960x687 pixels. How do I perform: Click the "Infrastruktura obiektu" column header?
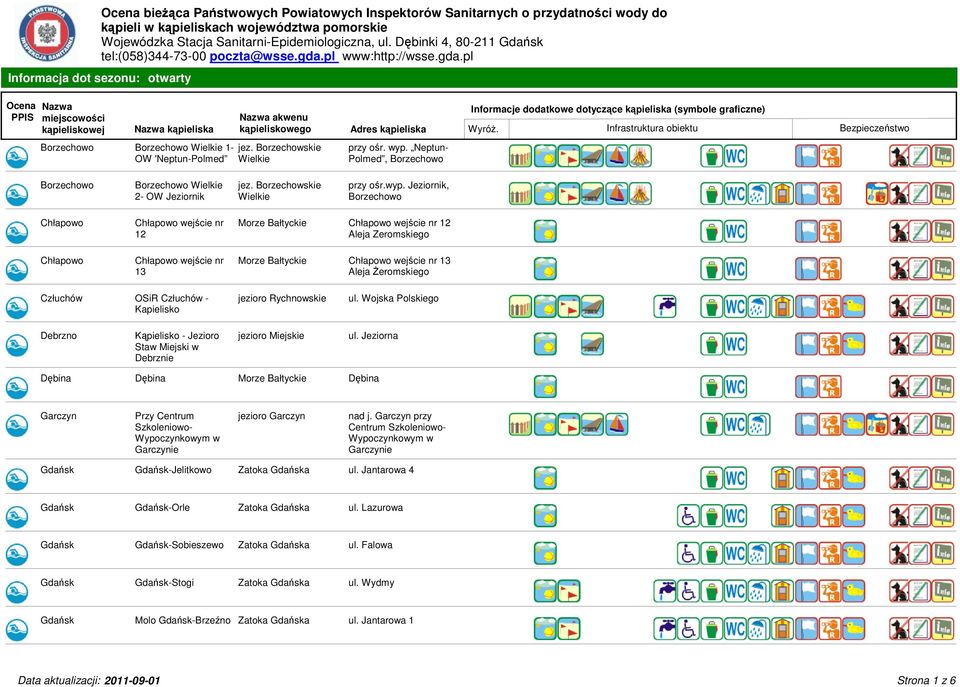click(x=652, y=128)
